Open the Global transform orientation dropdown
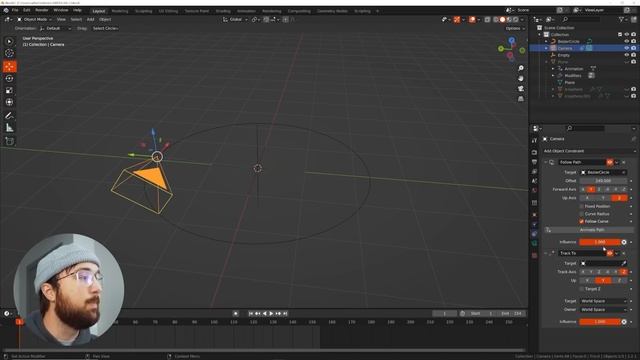Viewport: 640px width, 360px height. click(x=236, y=20)
